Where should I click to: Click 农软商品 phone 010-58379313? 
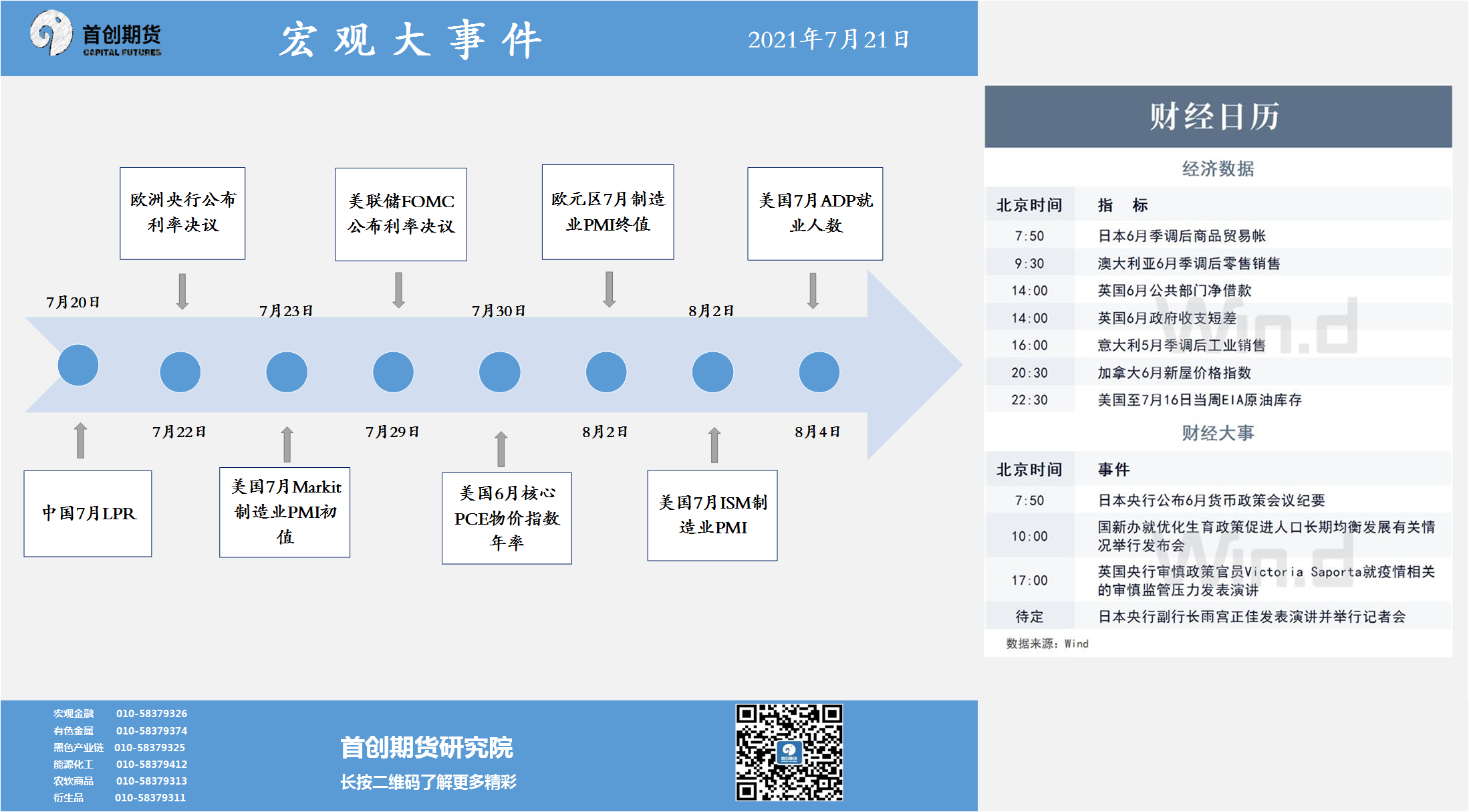pos(152,781)
